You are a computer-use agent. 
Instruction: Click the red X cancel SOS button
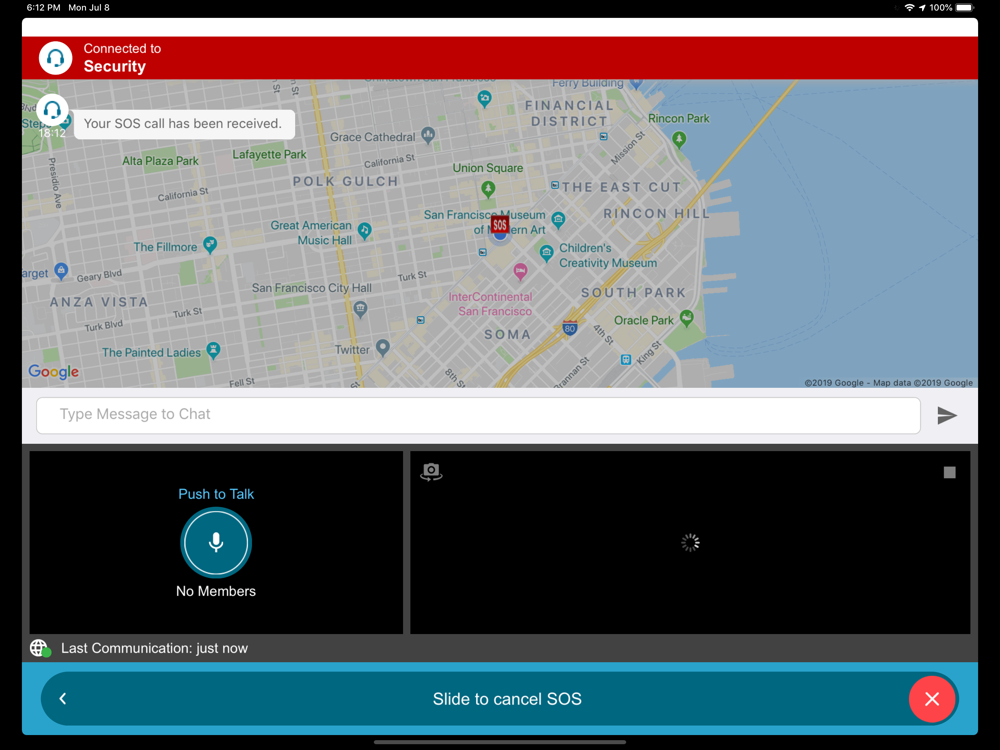point(932,699)
